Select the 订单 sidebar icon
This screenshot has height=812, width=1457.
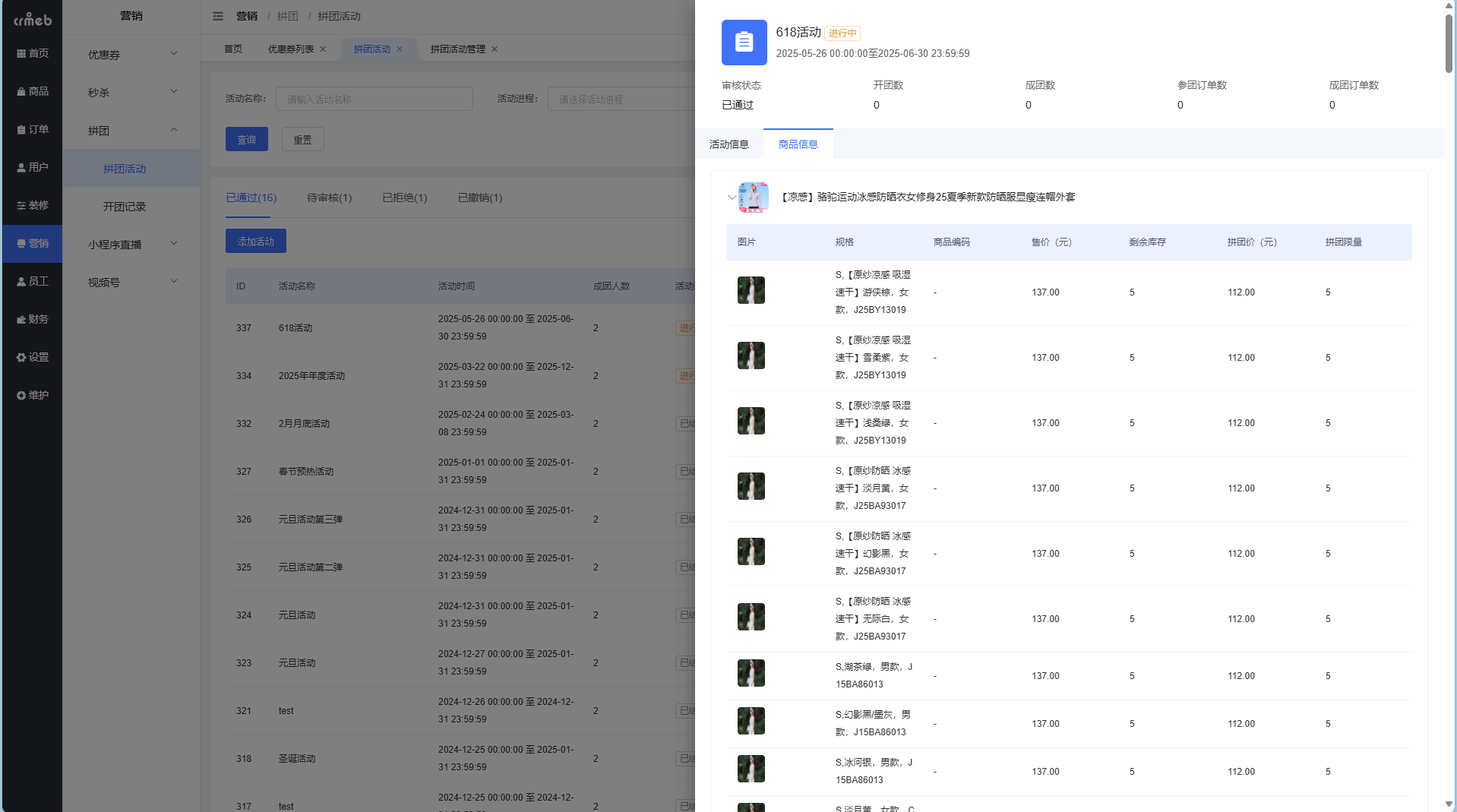[32, 129]
